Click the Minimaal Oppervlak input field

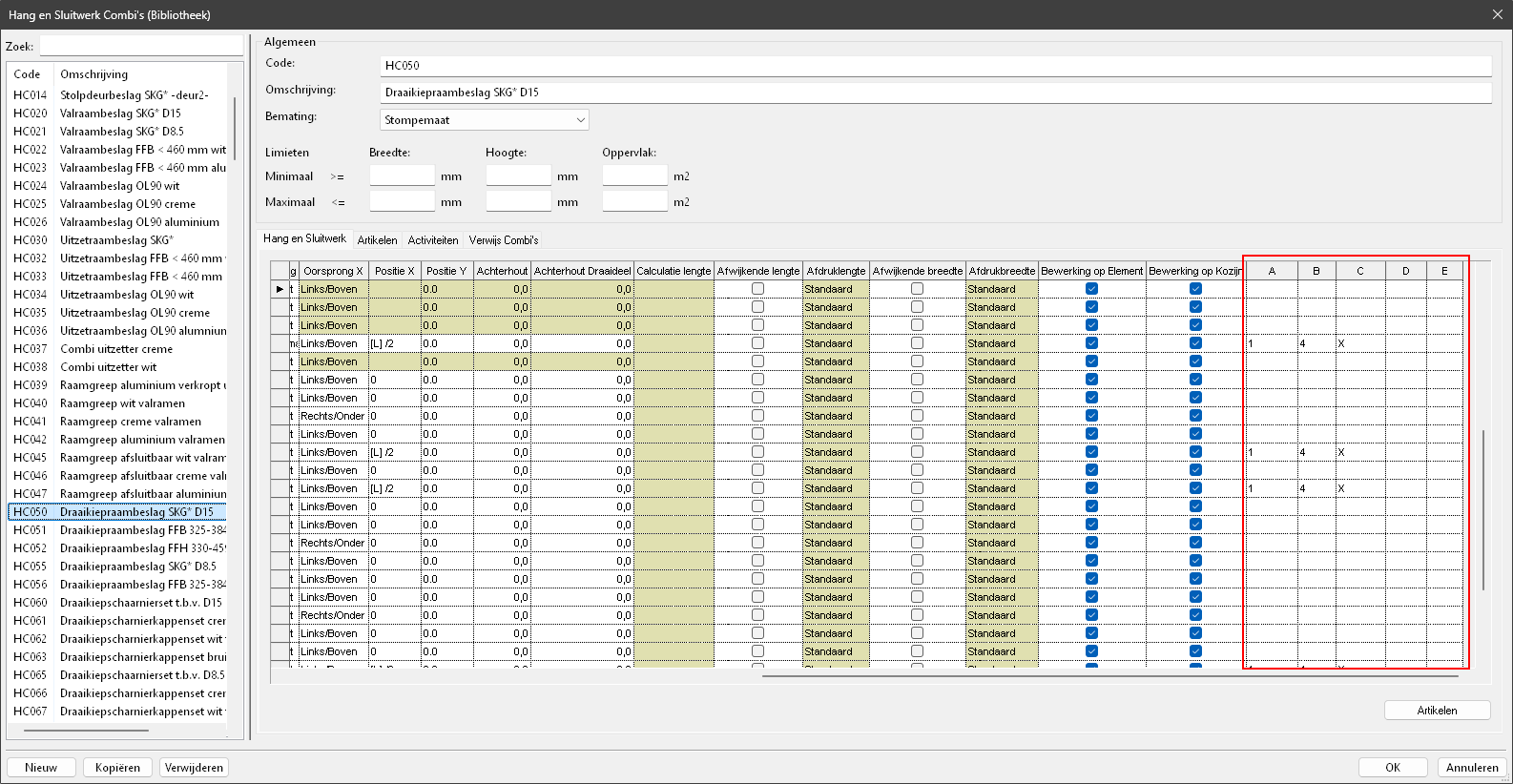(634, 175)
